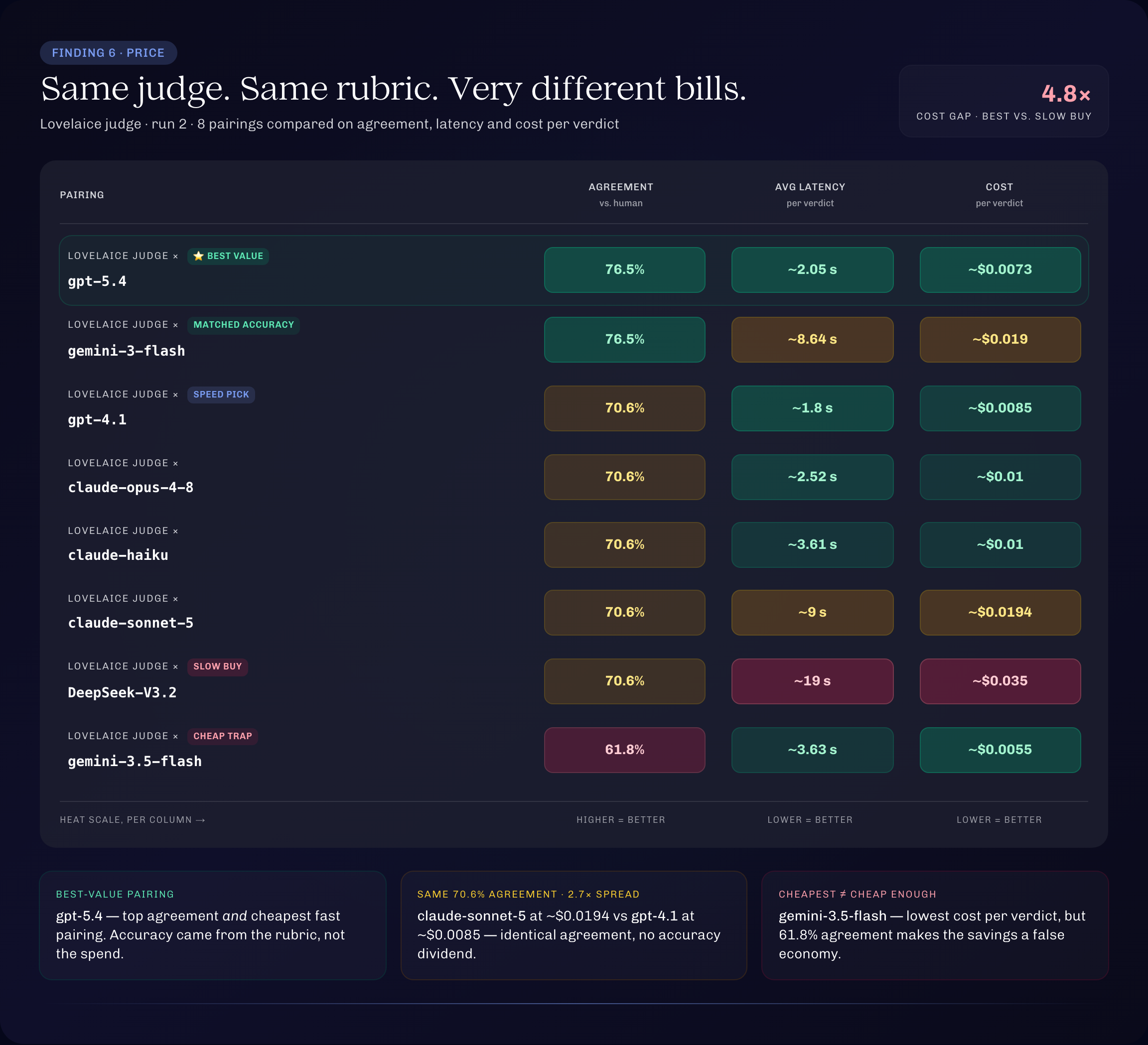This screenshot has height=1045, width=1148.
Task: Select the gpt-4.1 model name
Action: click(x=97, y=419)
